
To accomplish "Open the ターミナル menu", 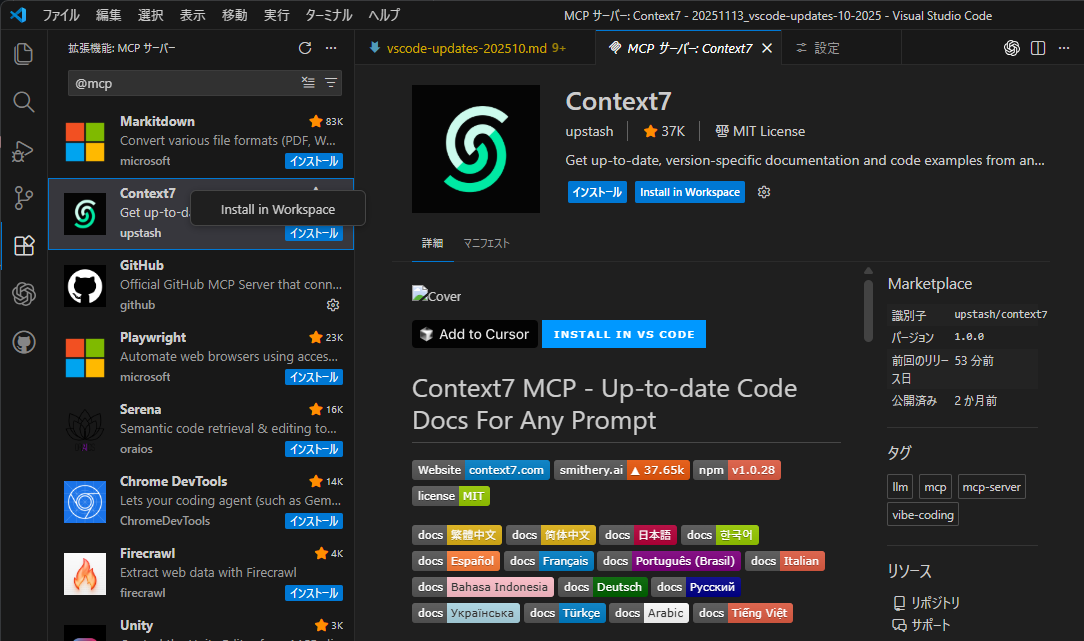I will pyautogui.click(x=329, y=15).
